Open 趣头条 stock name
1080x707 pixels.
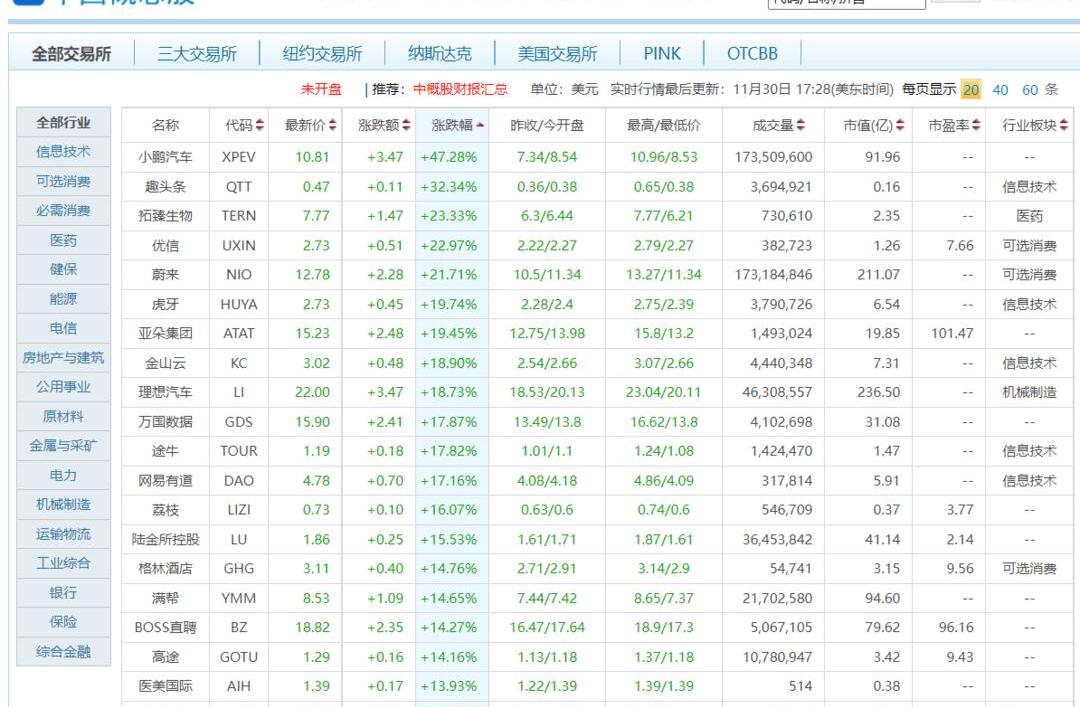pos(165,187)
